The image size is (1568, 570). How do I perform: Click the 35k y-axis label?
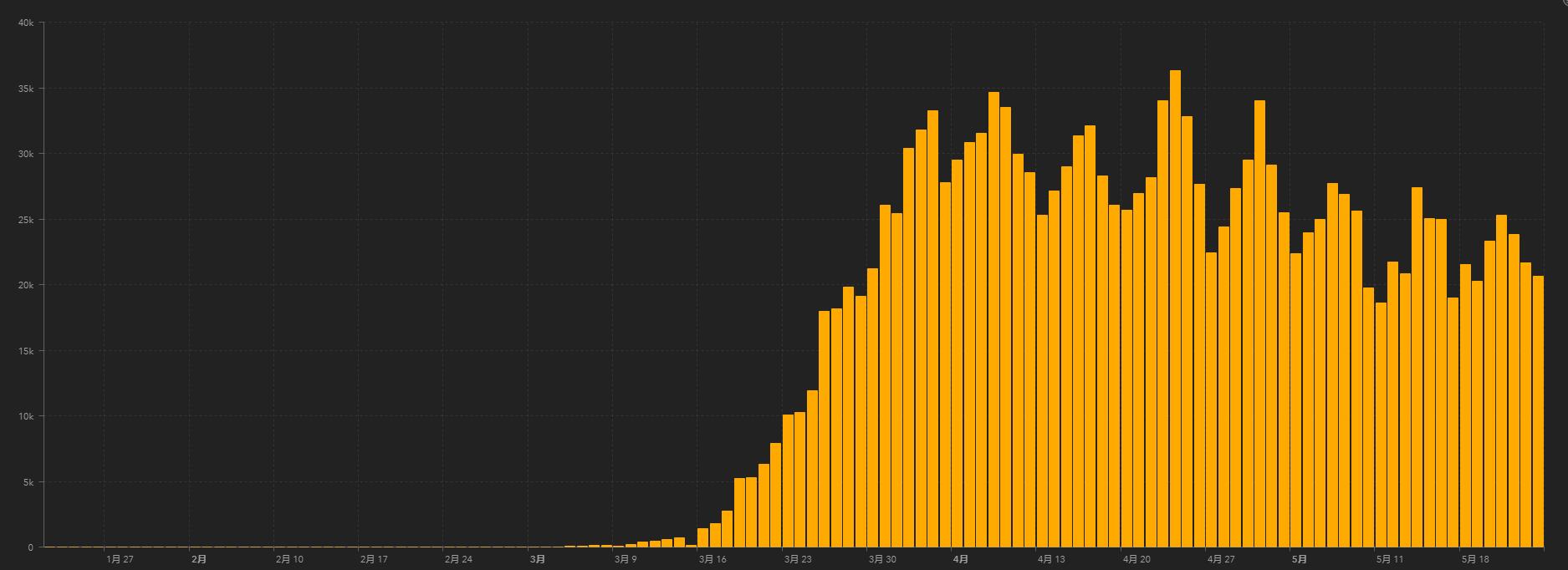tap(25, 89)
